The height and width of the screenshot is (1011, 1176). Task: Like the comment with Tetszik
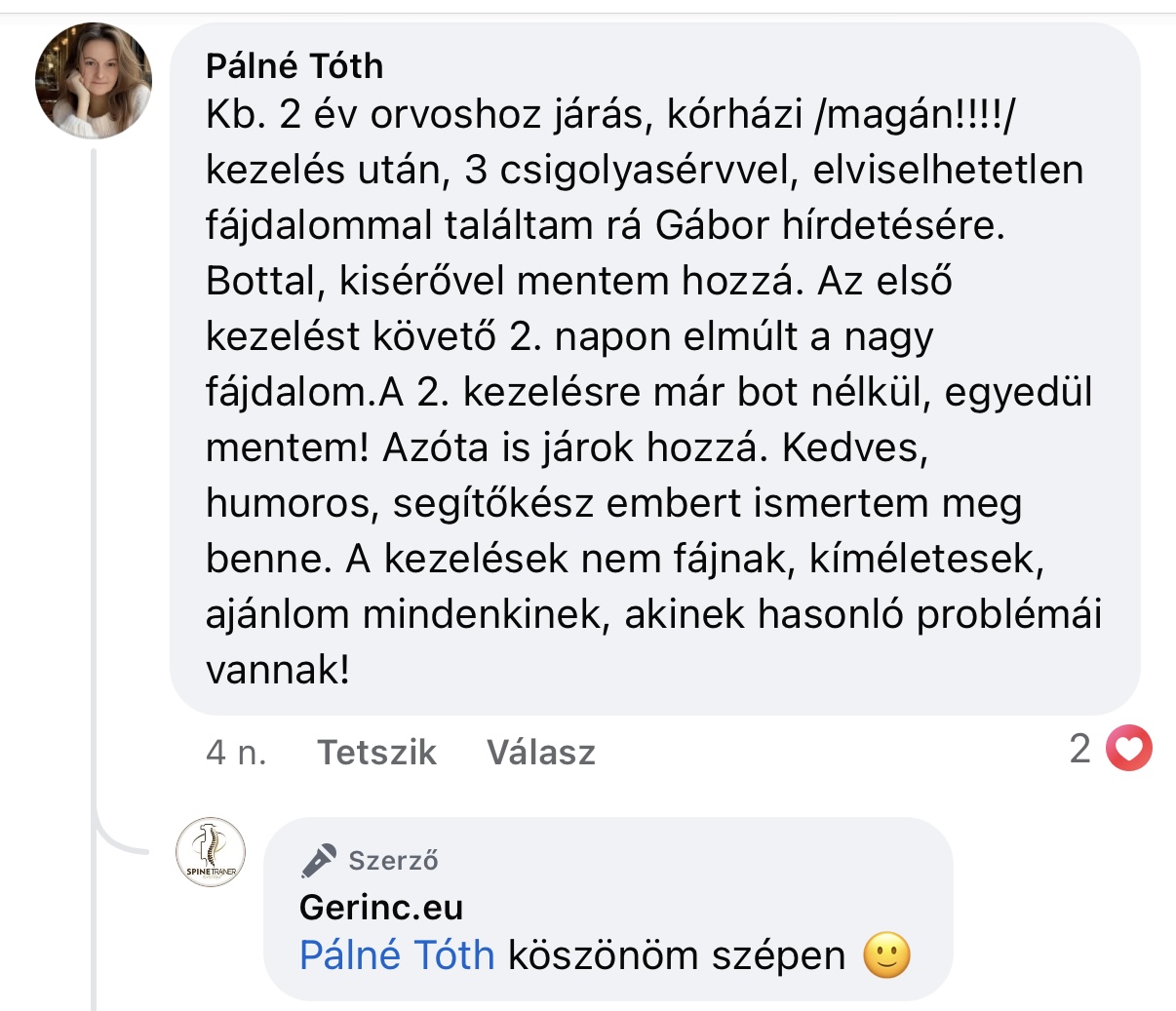click(x=376, y=753)
